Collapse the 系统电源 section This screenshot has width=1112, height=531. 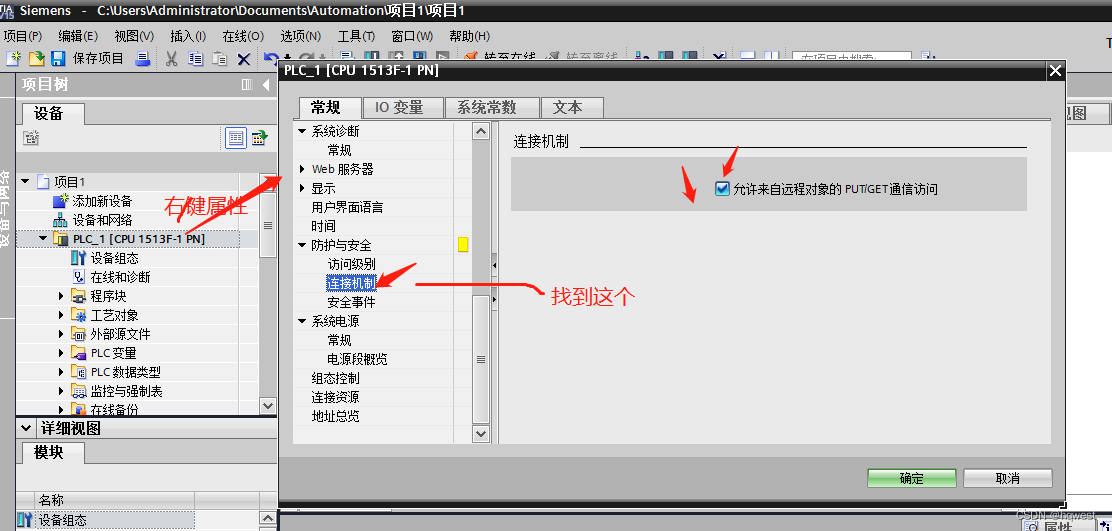point(303,321)
